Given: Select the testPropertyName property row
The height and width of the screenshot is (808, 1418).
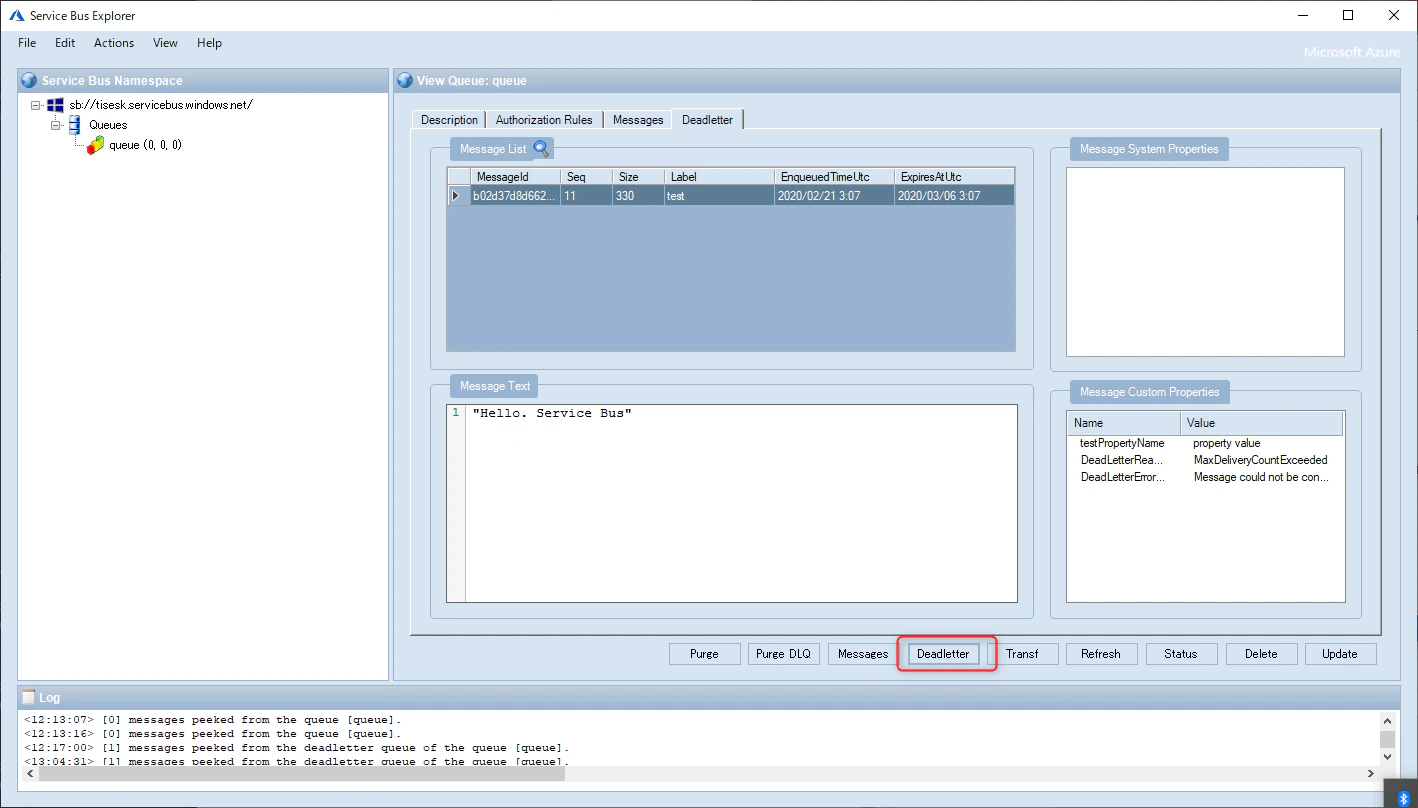Looking at the screenshot, I should 1122,443.
